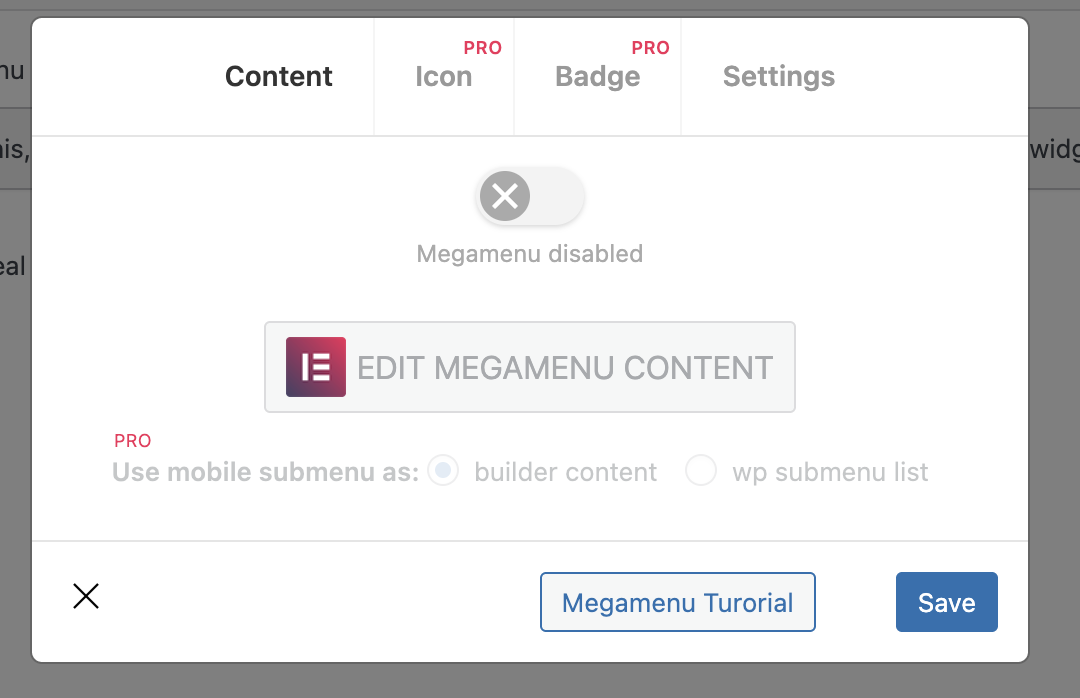Go to the Badge tab
This screenshot has width=1080, height=698.
pyautogui.click(x=598, y=76)
